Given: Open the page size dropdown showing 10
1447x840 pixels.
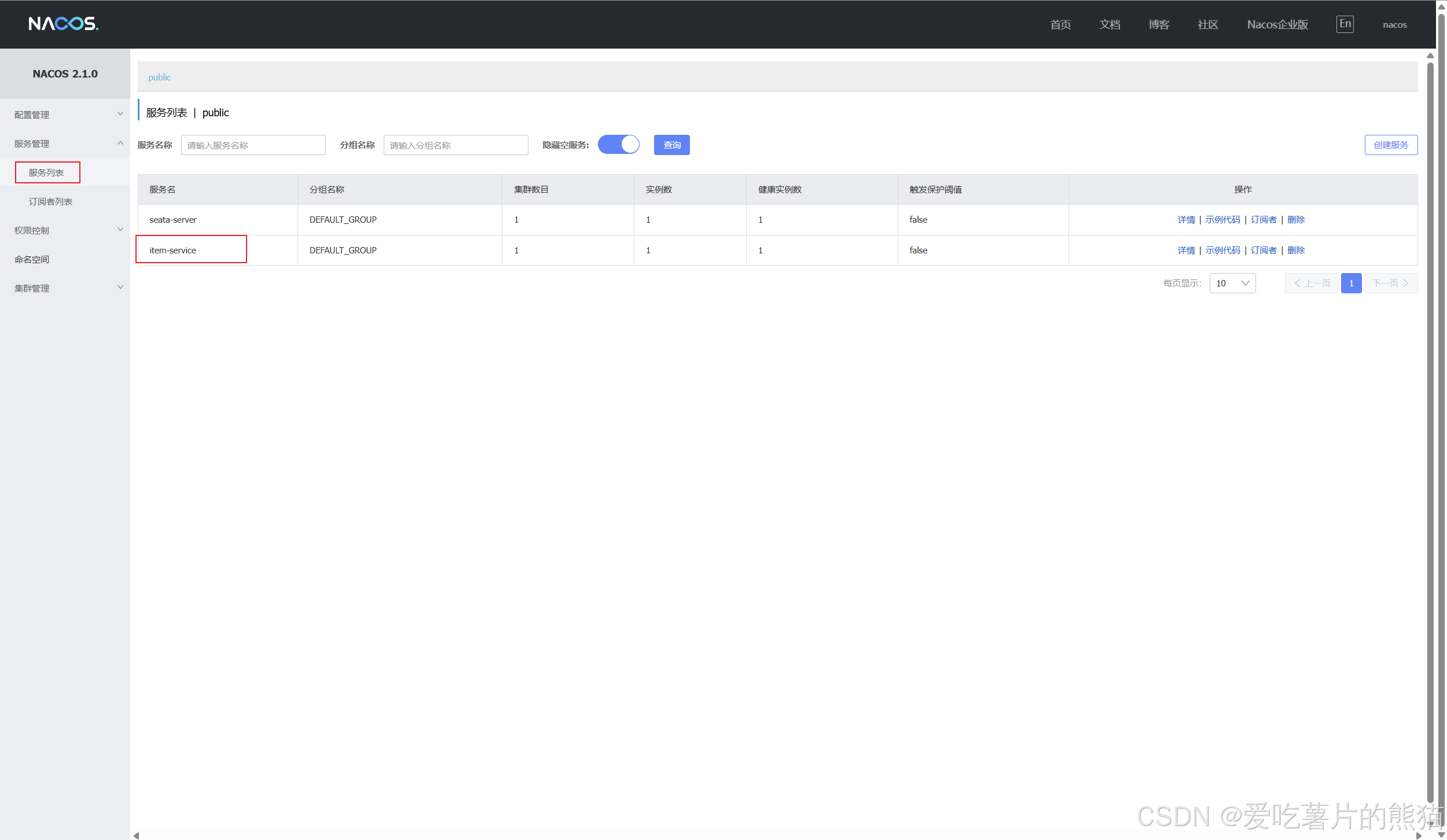Looking at the screenshot, I should [x=1232, y=283].
